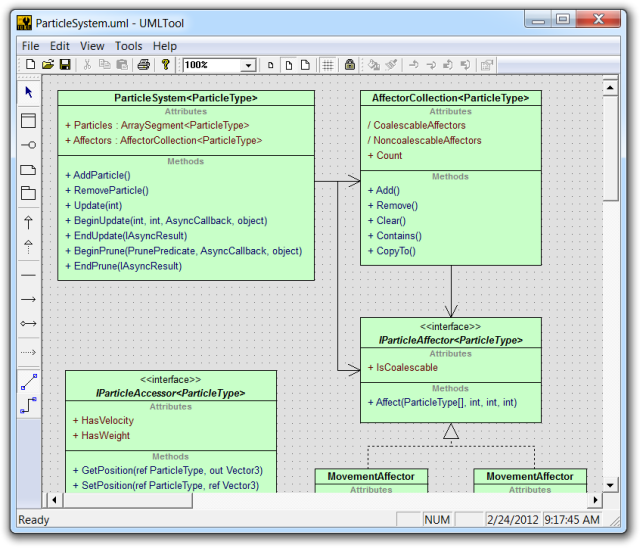
Task: Click the ParticleSystem<ParticleType> class title
Action: (186, 98)
